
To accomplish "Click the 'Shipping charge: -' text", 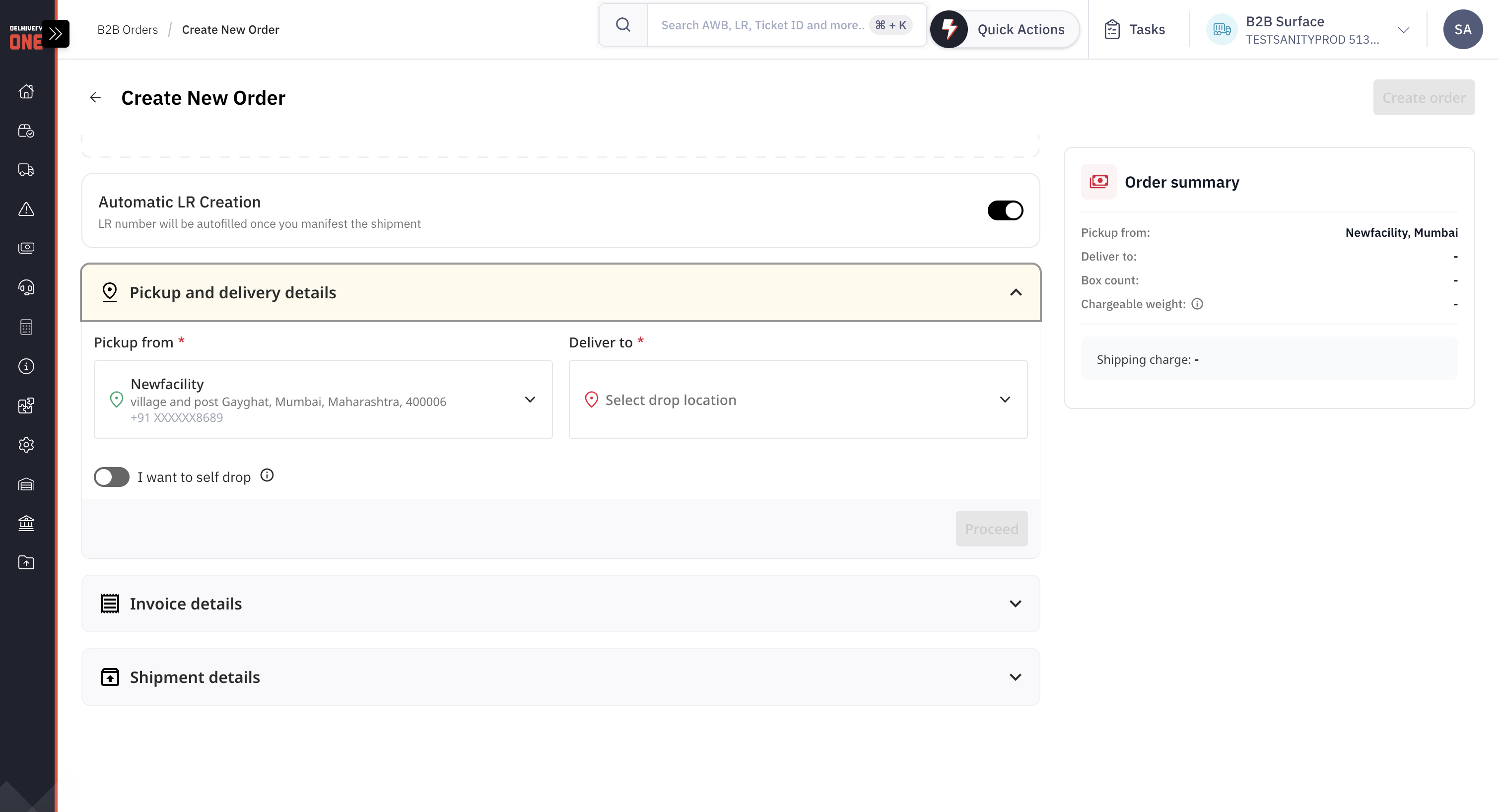I will pyautogui.click(x=1148, y=359).
